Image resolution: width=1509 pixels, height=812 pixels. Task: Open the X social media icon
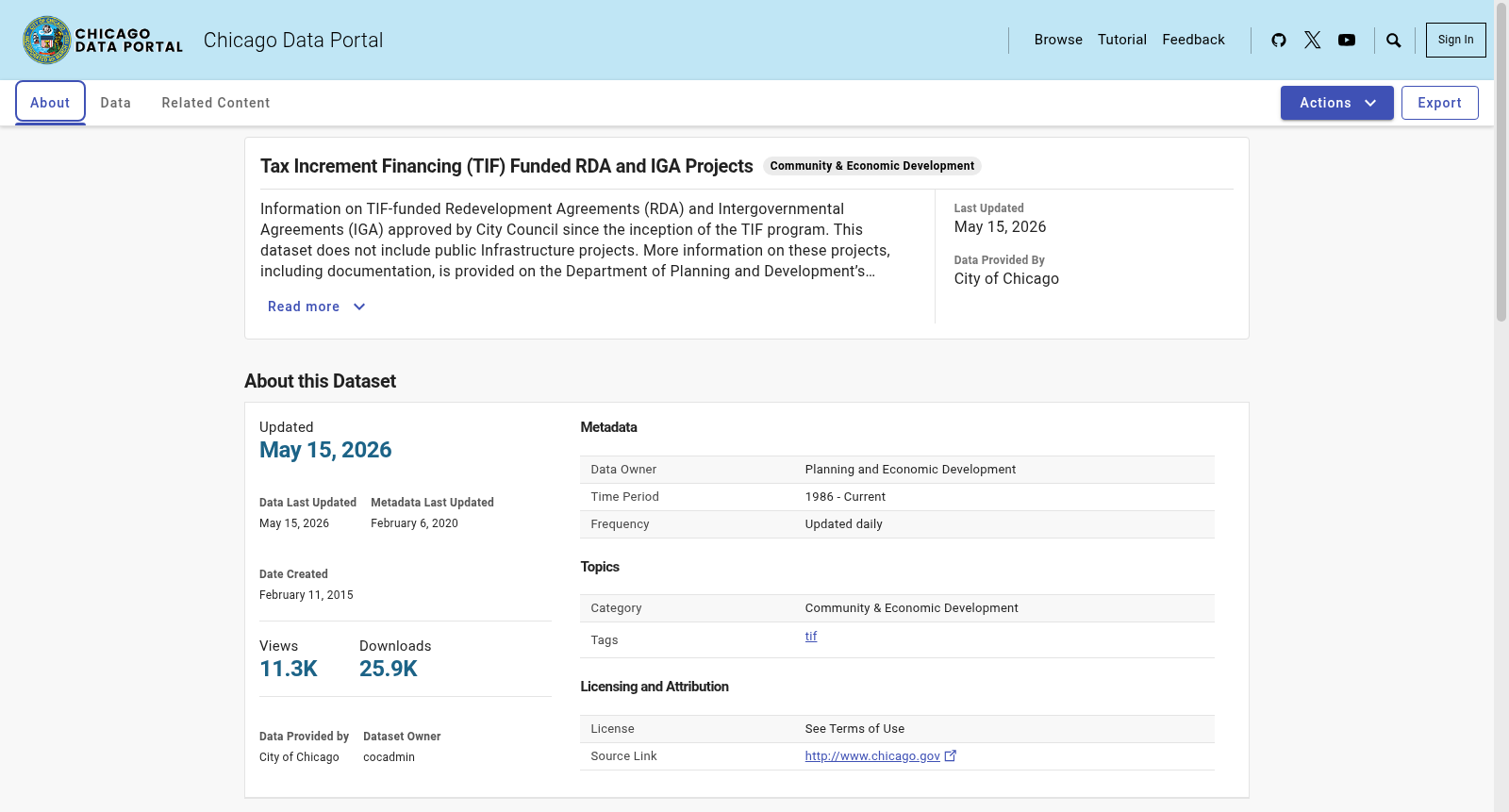[x=1313, y=40]
